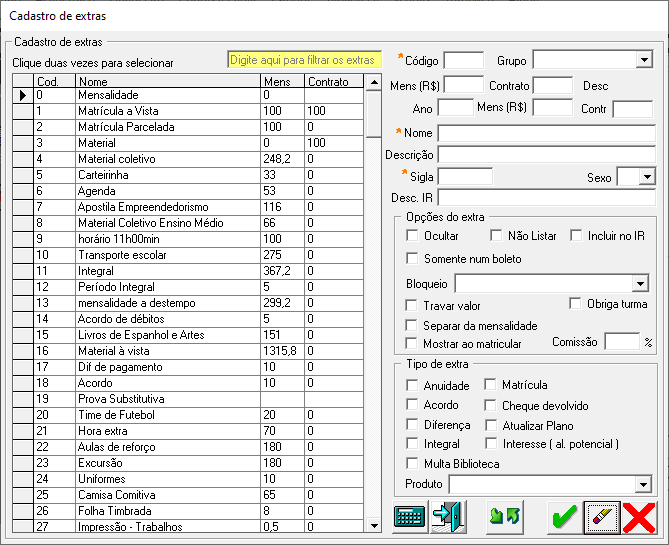Enable the Travar valor checkbox
669x545 pixels.
coord(411,306)
